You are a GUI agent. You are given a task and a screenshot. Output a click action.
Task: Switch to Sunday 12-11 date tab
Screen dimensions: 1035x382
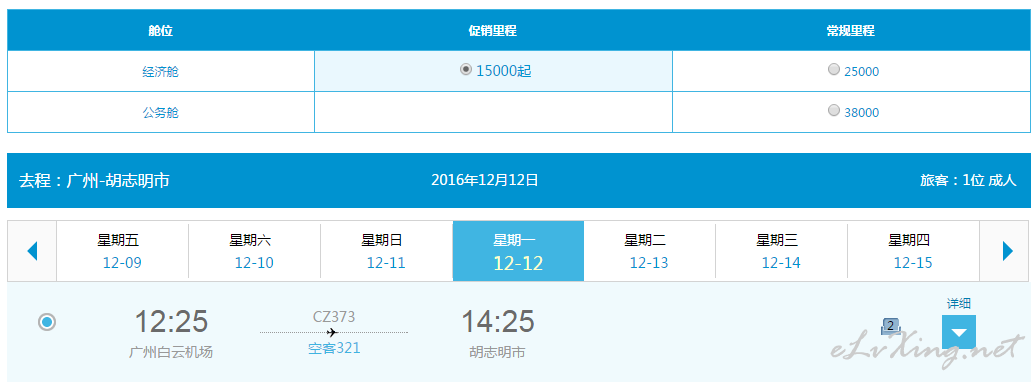386,251
